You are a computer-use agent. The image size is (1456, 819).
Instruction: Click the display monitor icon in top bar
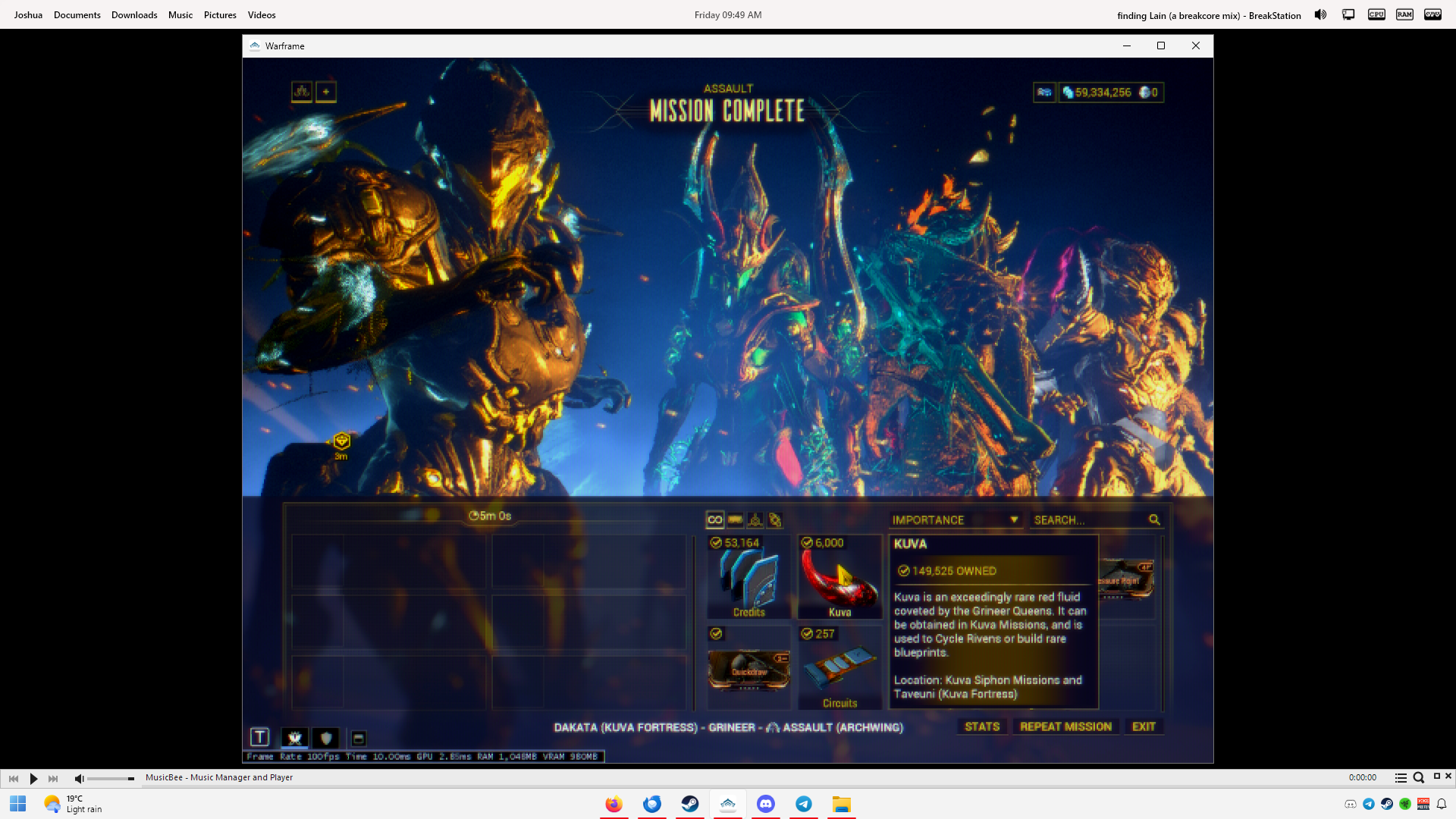click(x=1348, y=14)
